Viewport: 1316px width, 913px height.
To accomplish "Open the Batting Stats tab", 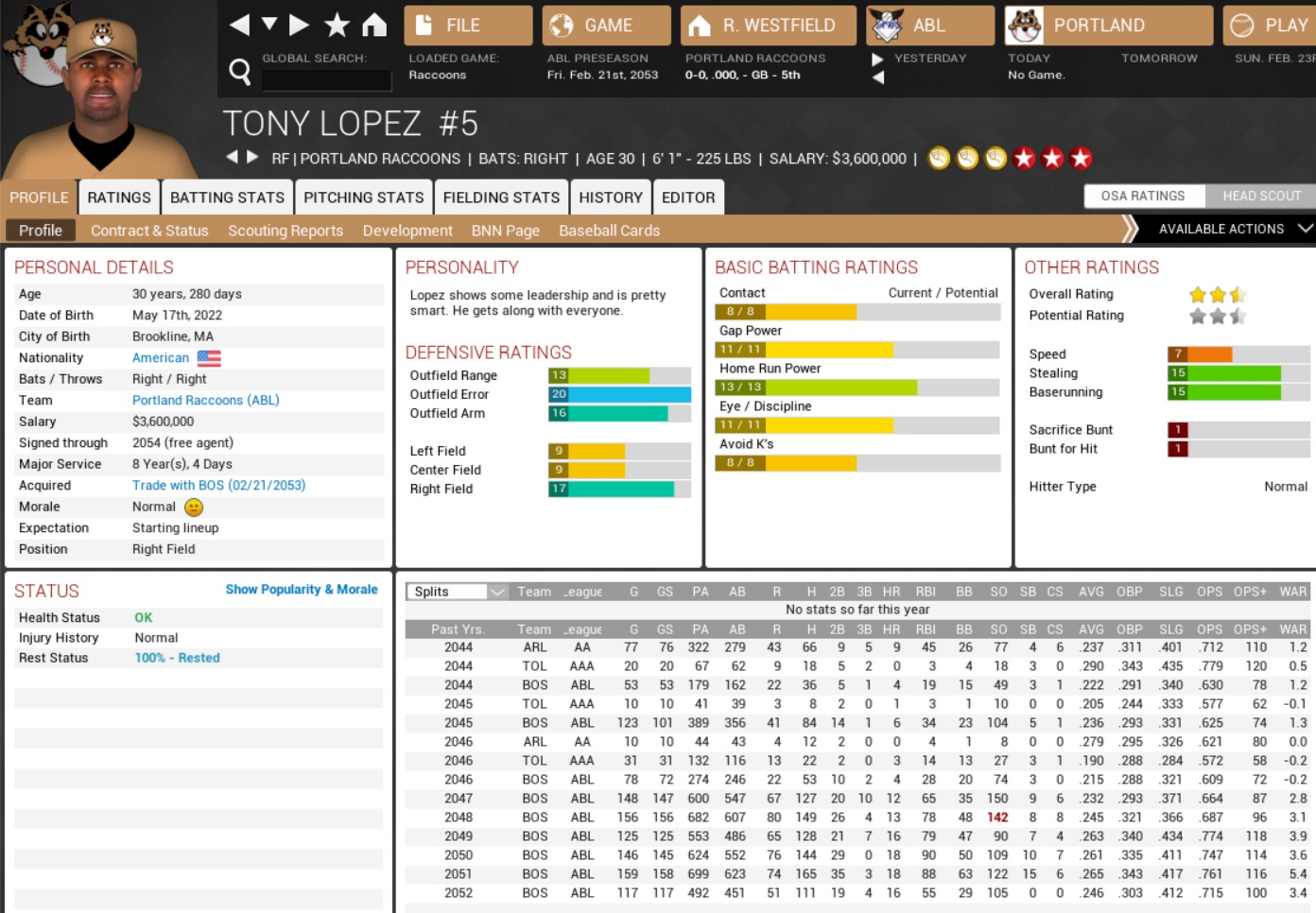I will [227, 198].
